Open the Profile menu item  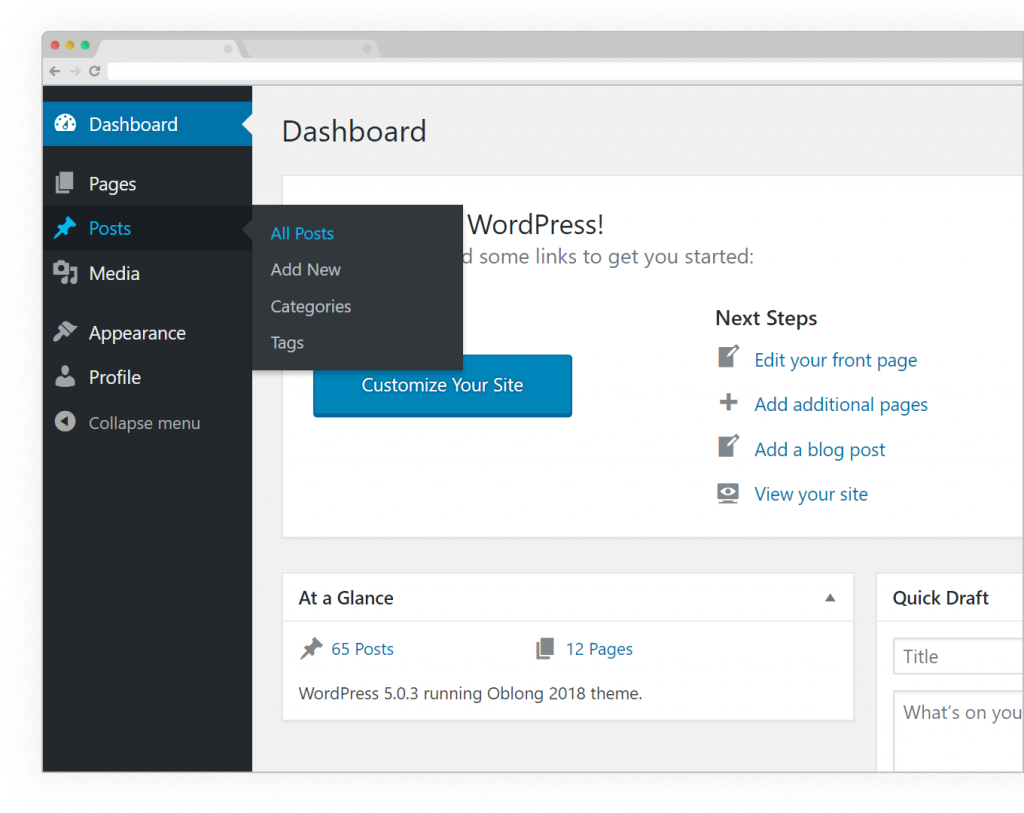[148, 377]
